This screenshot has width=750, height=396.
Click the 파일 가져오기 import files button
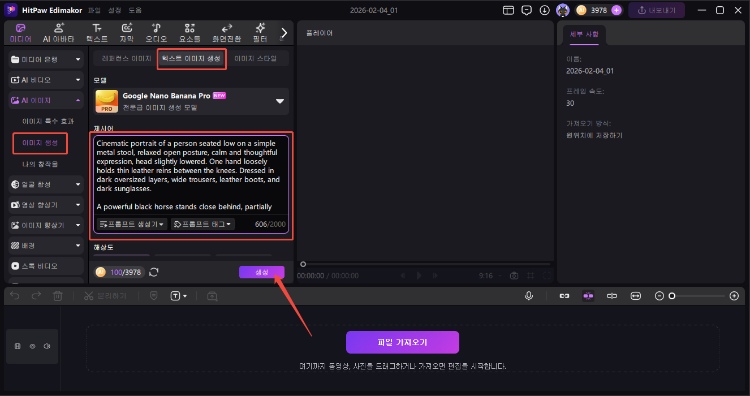(x=402, y=342)
